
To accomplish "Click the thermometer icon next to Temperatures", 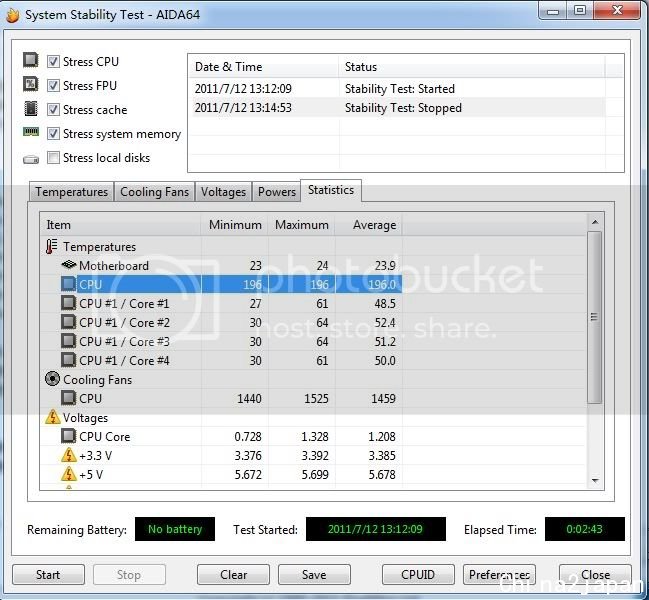I will pyautogui.click(x=51, y=247).
